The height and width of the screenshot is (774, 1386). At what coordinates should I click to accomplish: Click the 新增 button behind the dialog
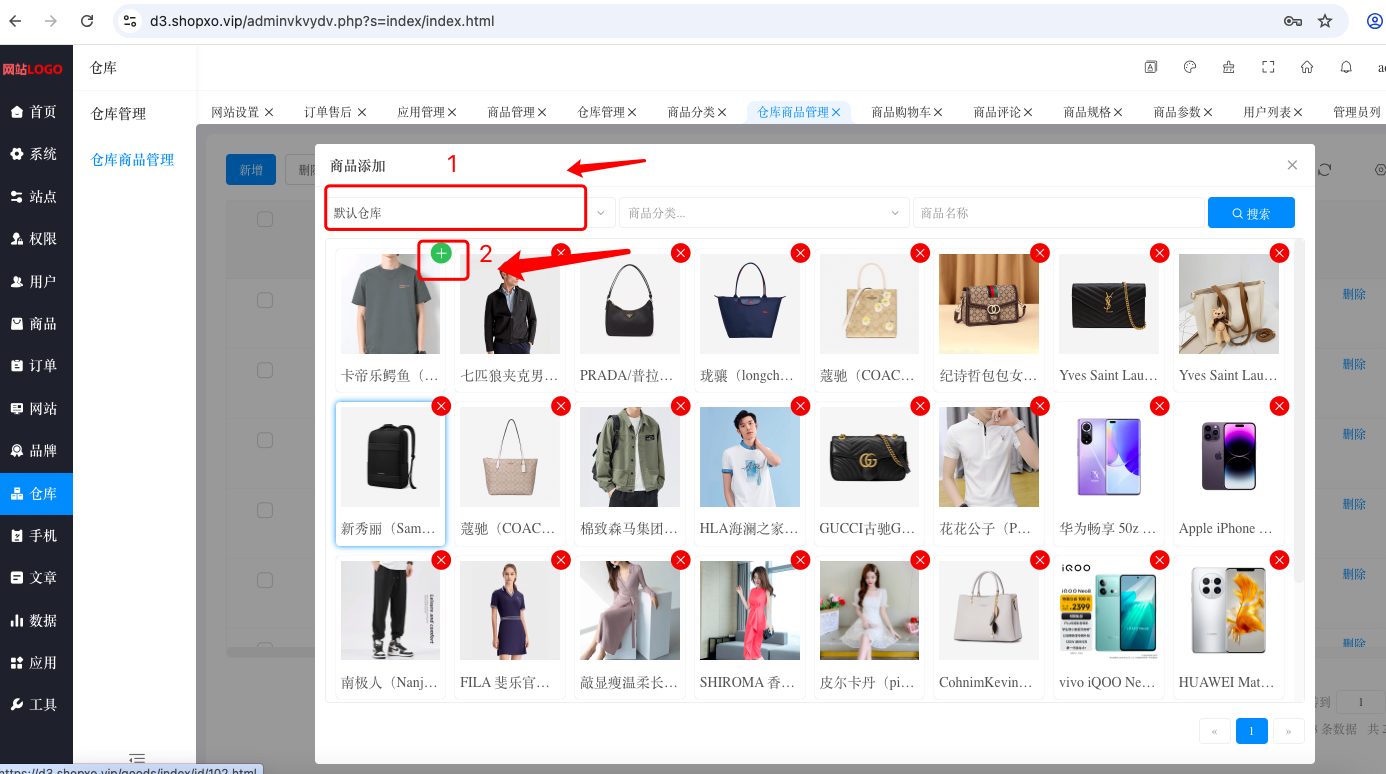point(251,170)
